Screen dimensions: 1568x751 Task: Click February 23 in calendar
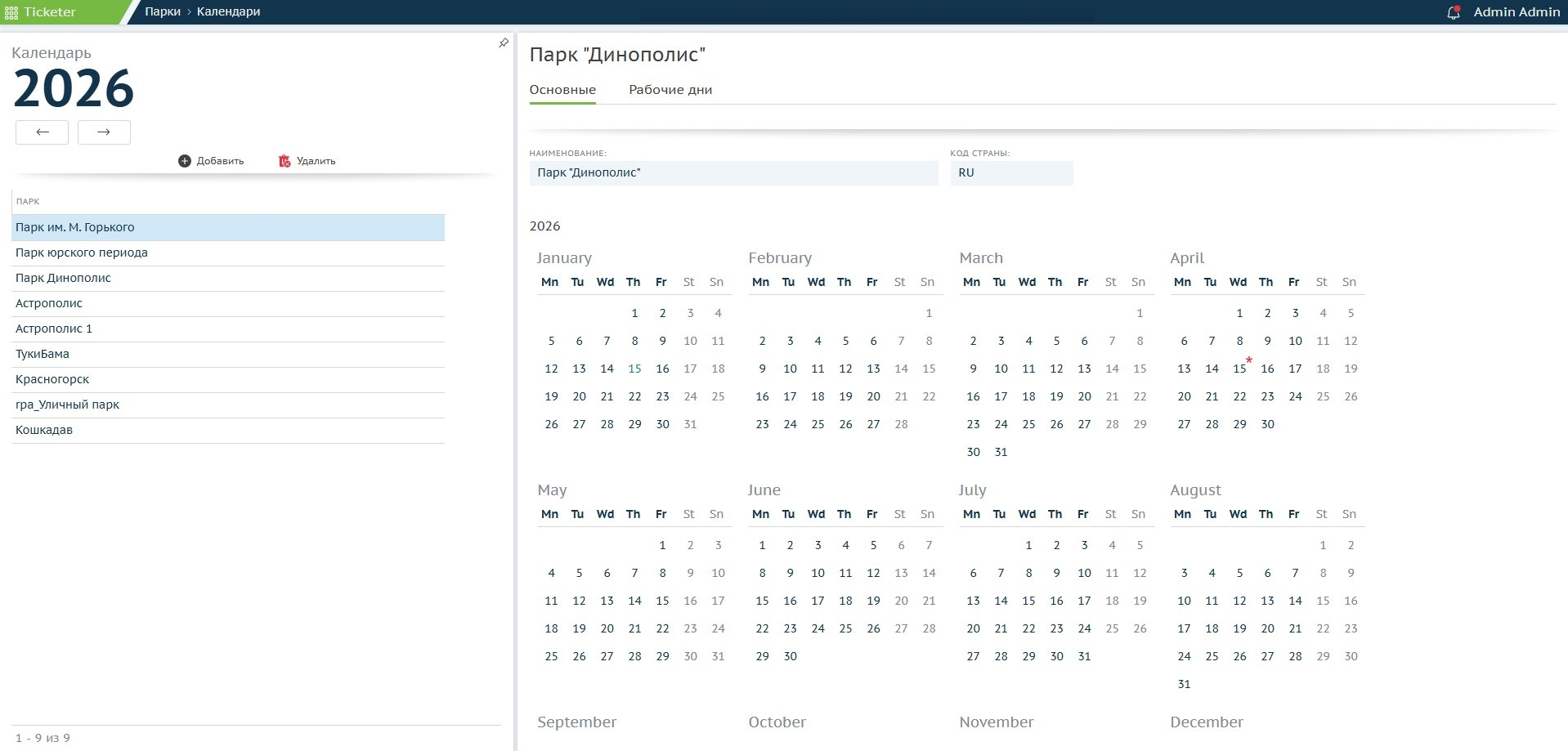(762, 424)
